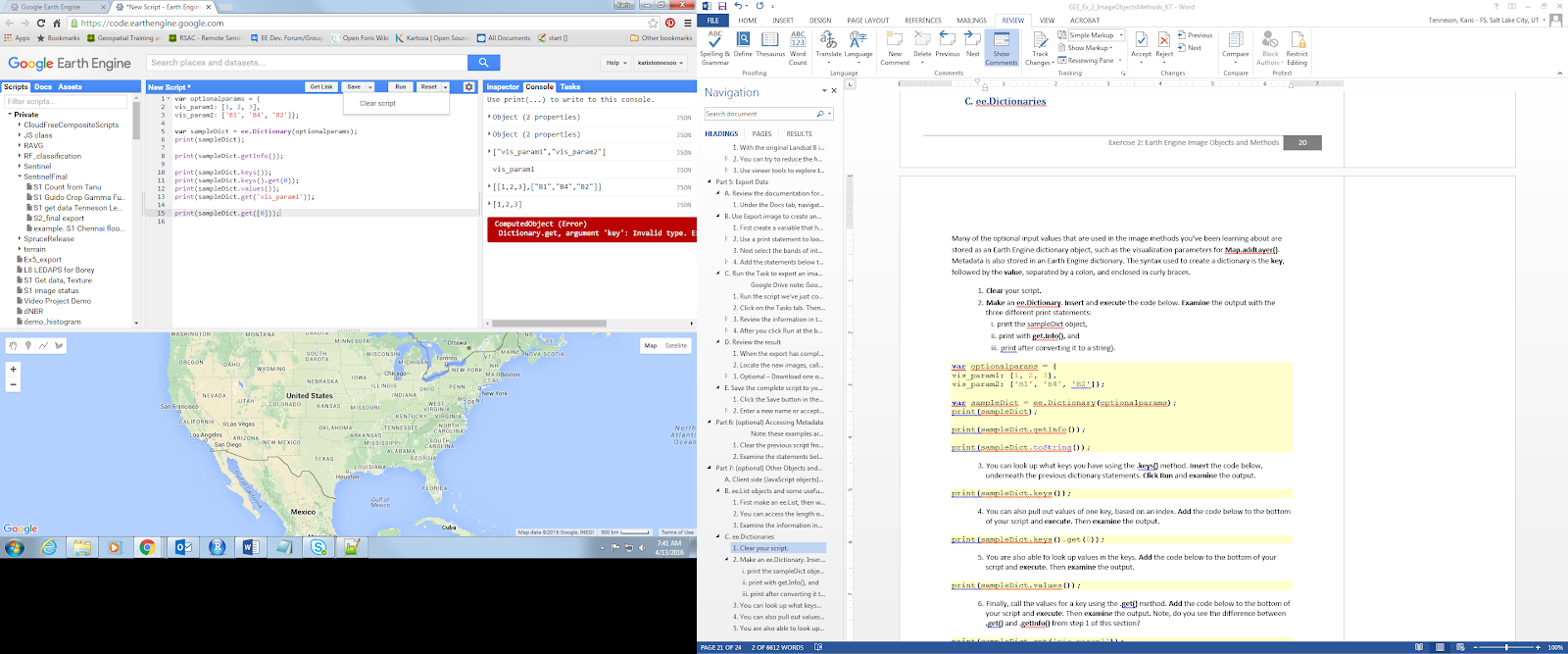This screenshot has height=654, width=1568.
Task: Collapse the SentinelFinal folder
Action: pyautogui.click(x=19, y=176)
